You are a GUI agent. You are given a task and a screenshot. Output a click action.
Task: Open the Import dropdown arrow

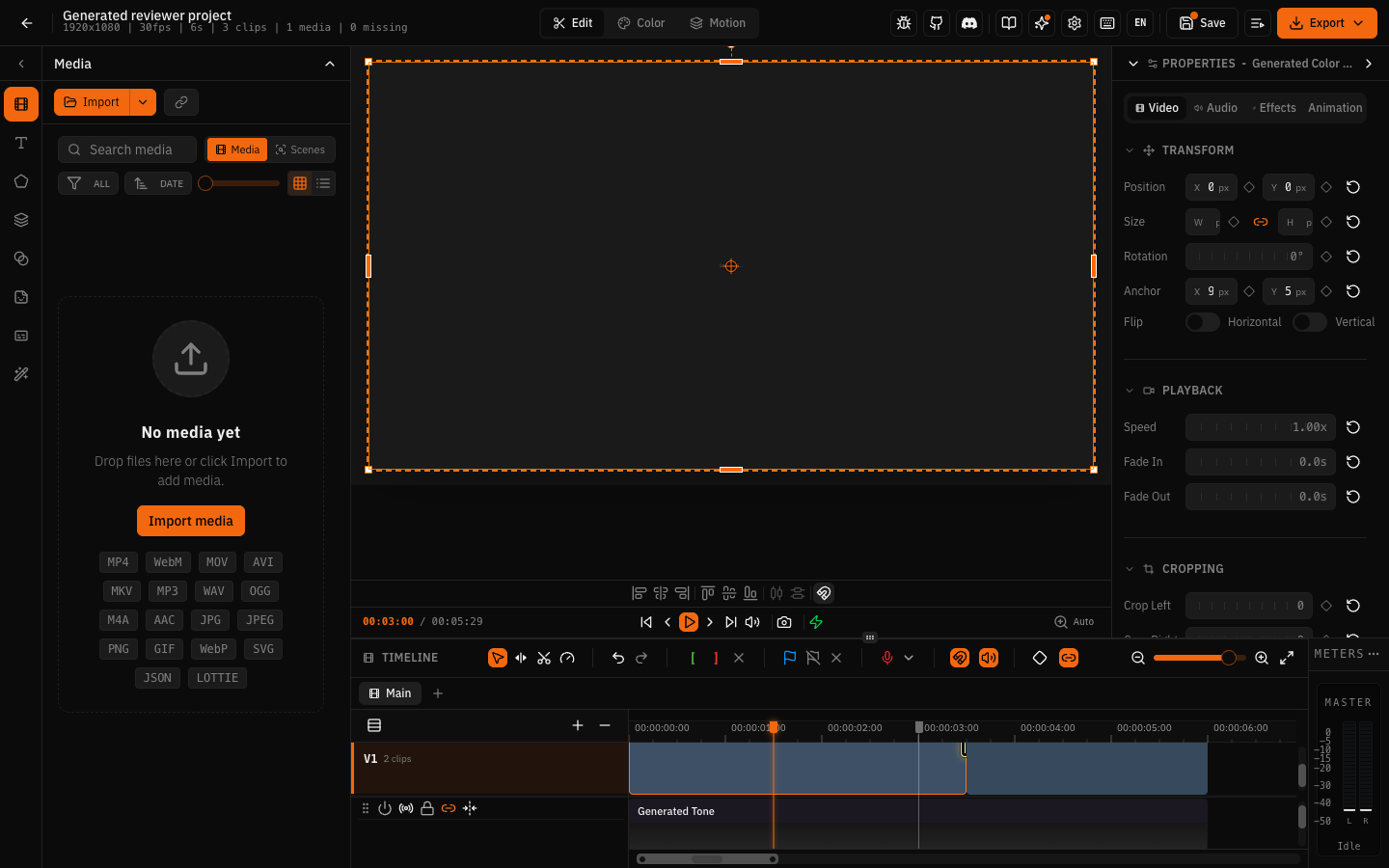click(x=143, y=102)
